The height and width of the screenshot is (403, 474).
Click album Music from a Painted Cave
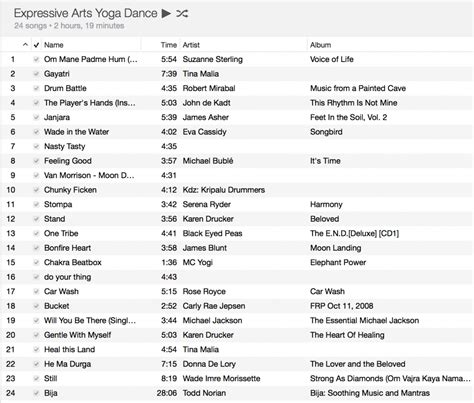(x=358, y=88)
